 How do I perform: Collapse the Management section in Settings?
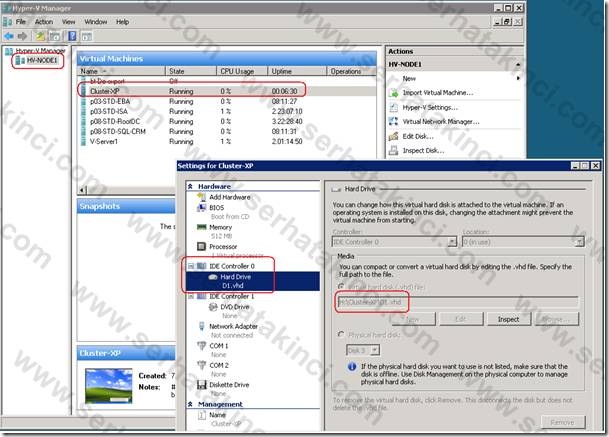[x=190, y=404]
